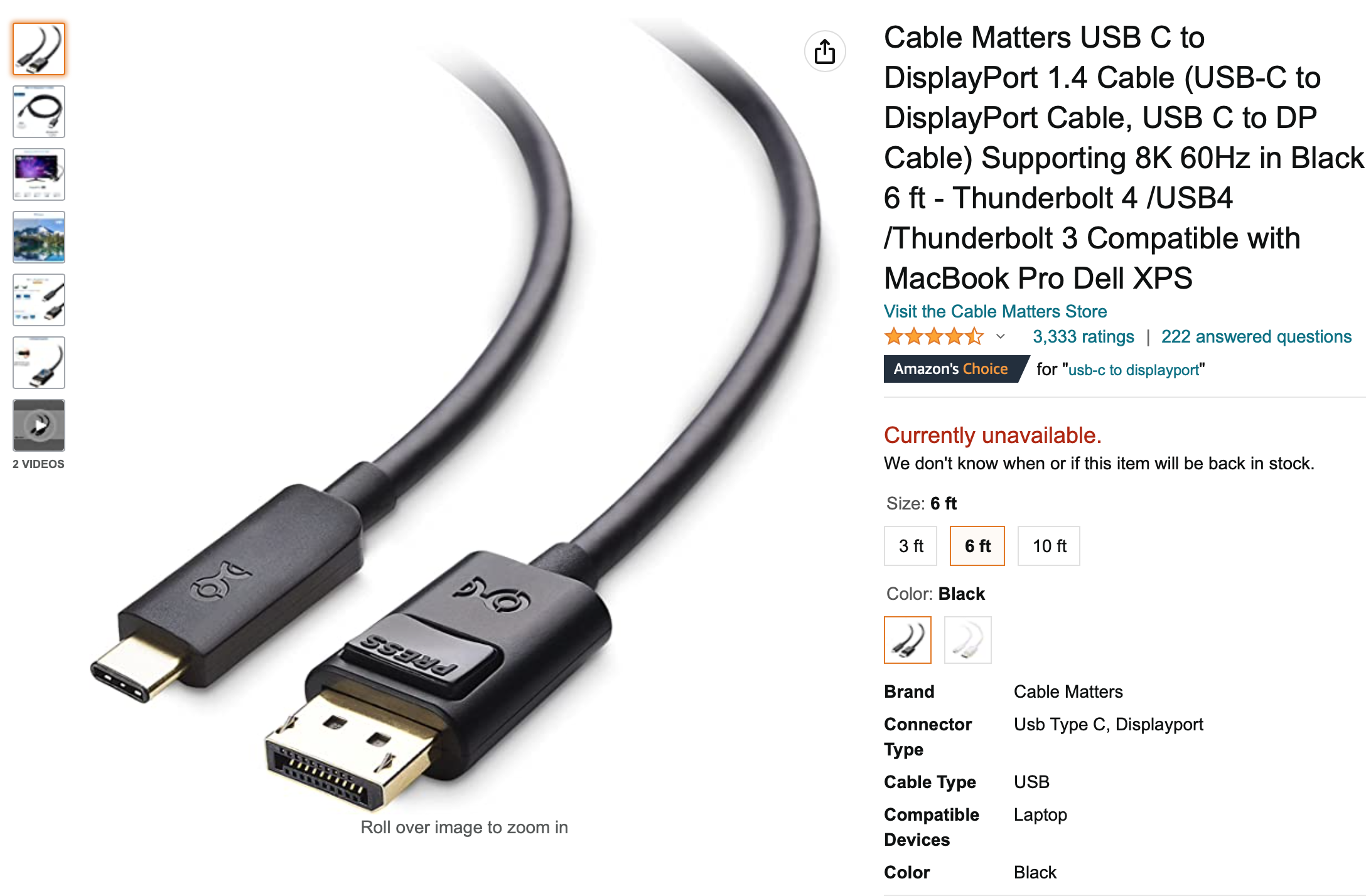Play the product video thumbnail

click(x=39, y=425)
